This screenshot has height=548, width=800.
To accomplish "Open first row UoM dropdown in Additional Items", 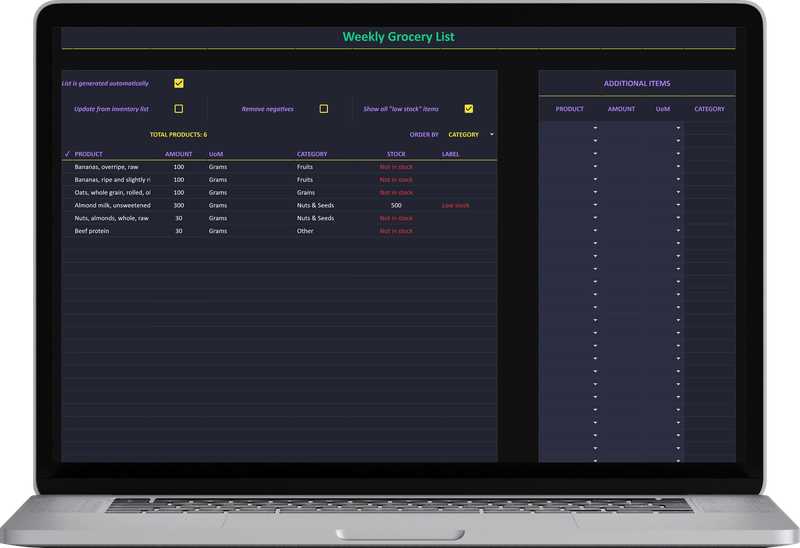I will 678,128.
